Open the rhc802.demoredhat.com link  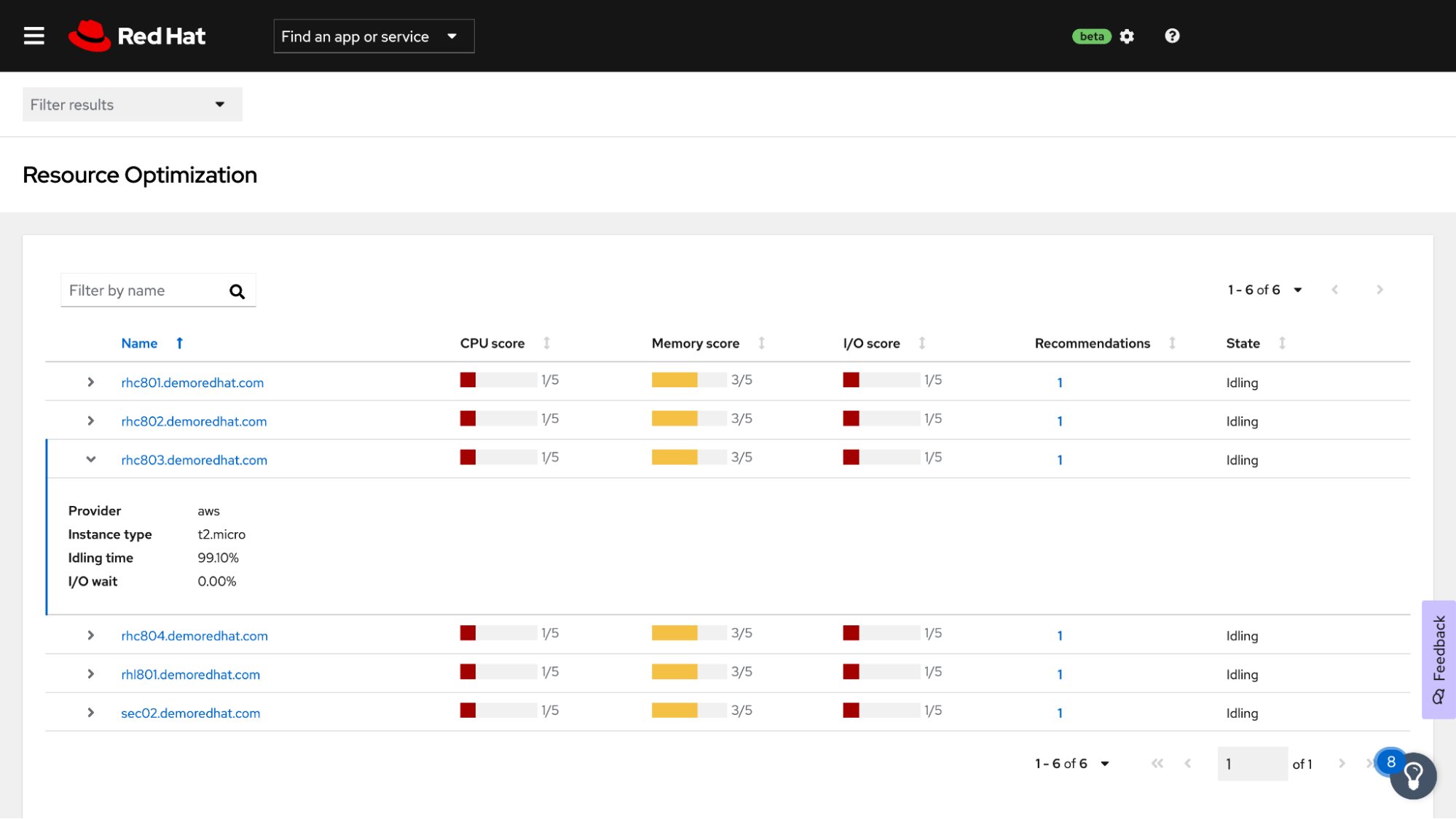(194, 422)
